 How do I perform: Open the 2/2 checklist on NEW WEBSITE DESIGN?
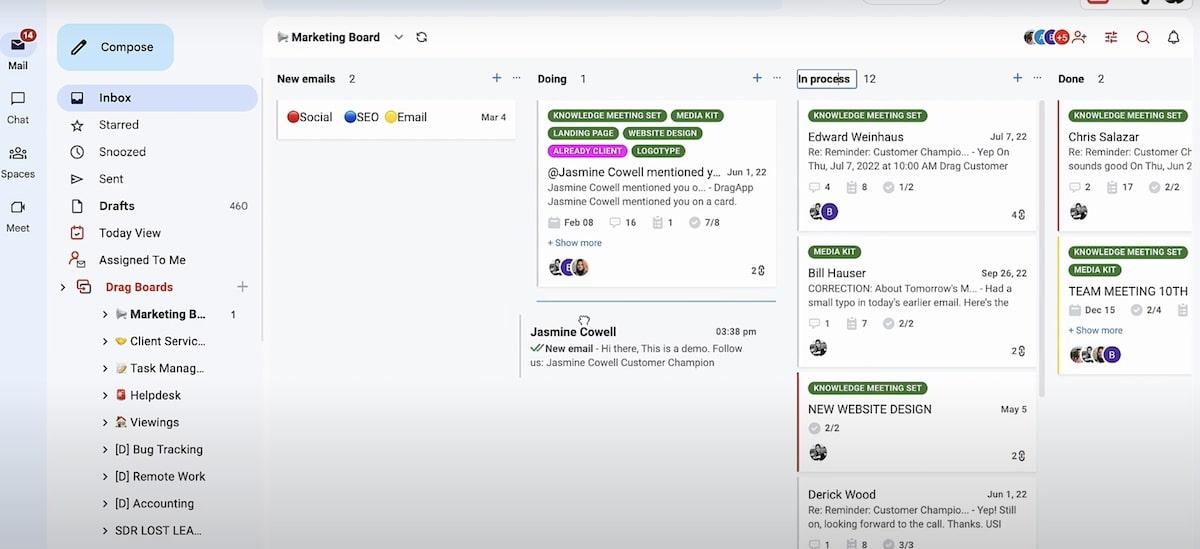pyautogui.click(x=824, y=428)
